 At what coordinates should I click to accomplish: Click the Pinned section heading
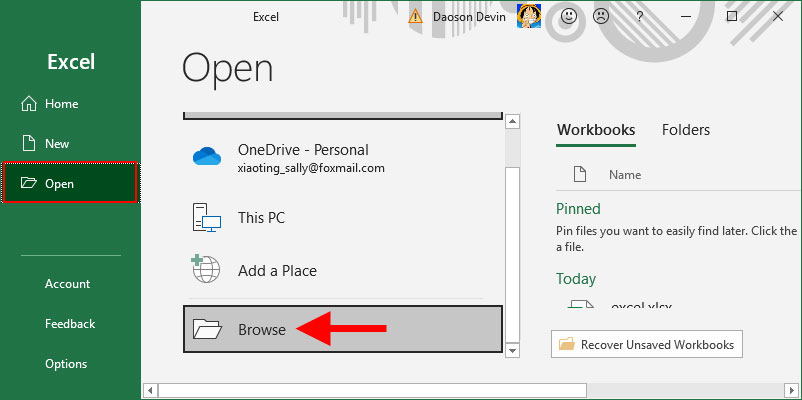point(578,209)
